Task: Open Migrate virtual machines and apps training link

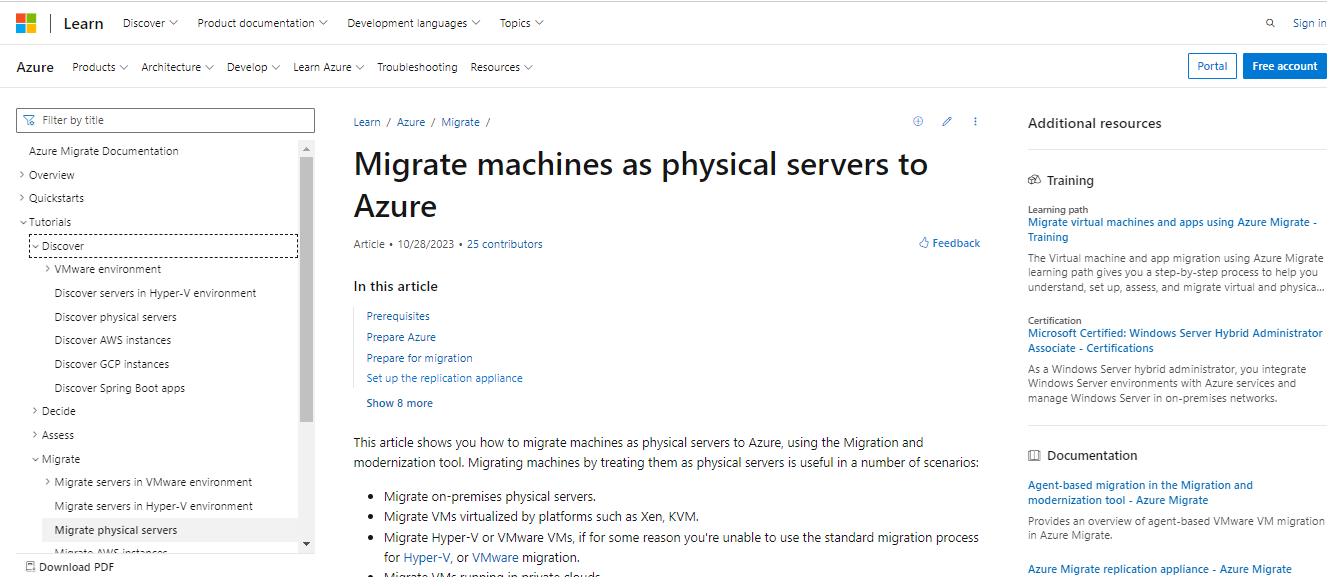Action: point(1172,230)
